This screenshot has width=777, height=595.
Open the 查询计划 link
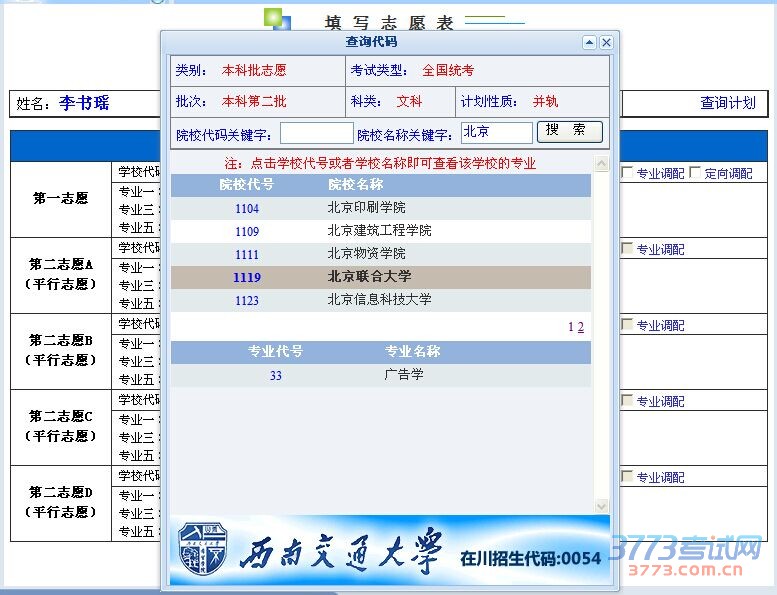tap(727, 103)
